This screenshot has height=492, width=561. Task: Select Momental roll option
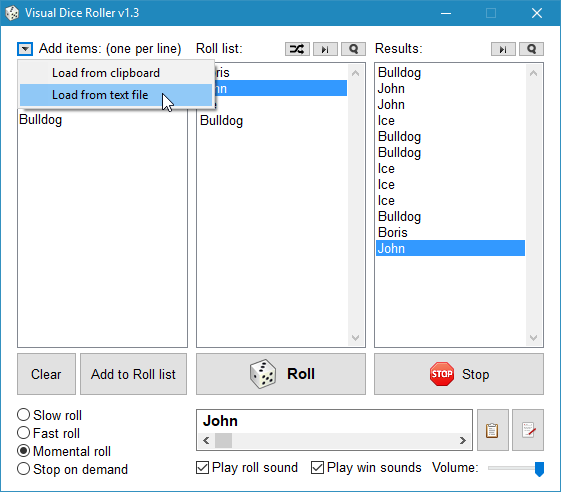(64, 451)
